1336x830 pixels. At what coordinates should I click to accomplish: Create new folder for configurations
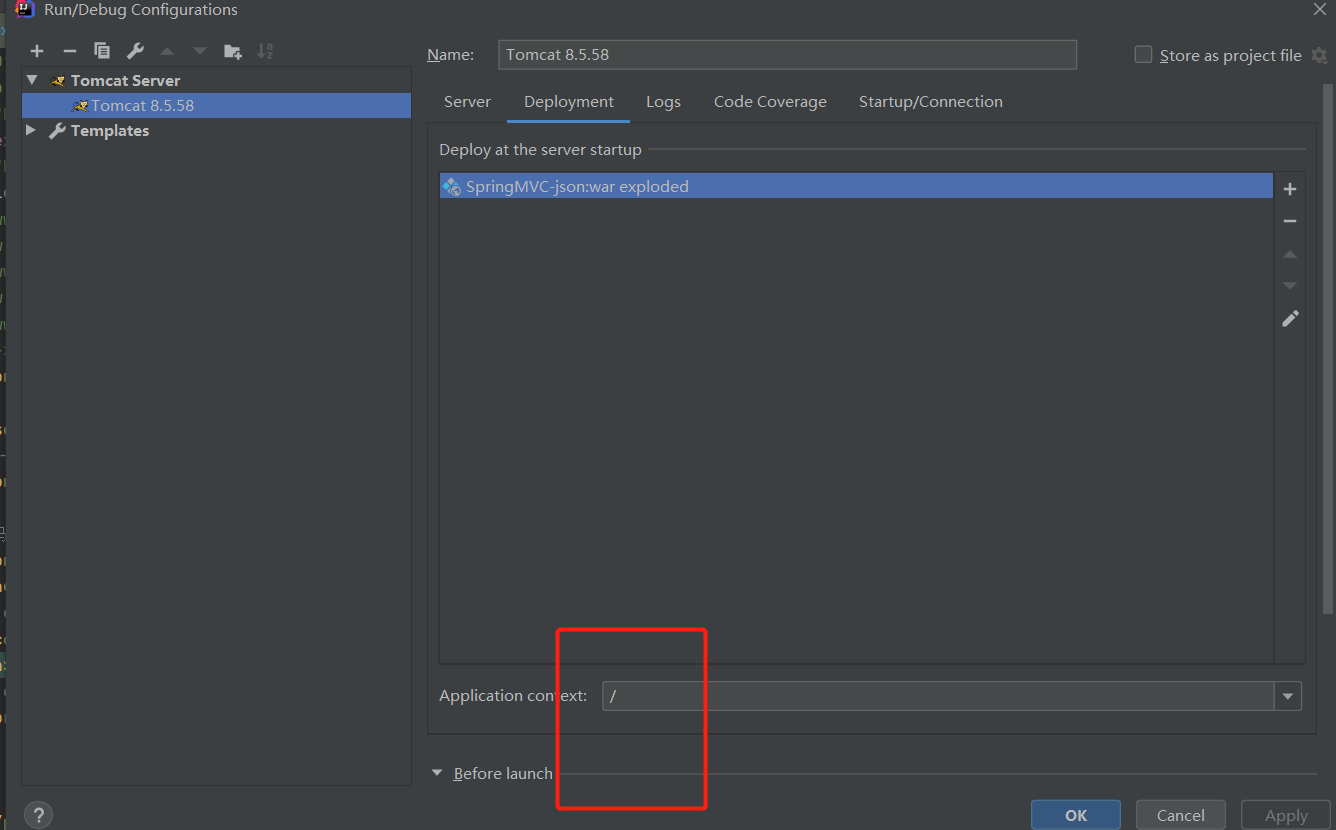pyautogui.click(x=233, y=51)
